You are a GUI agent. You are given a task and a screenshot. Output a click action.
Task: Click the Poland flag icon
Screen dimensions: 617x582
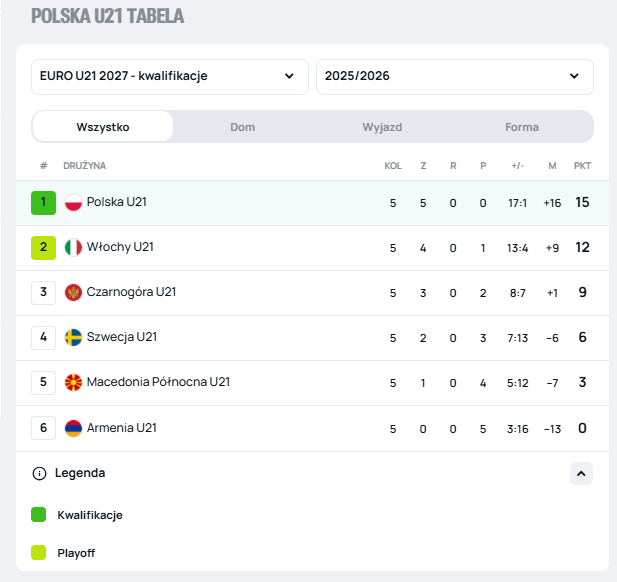pyautogui.click(x=73, y=203)
